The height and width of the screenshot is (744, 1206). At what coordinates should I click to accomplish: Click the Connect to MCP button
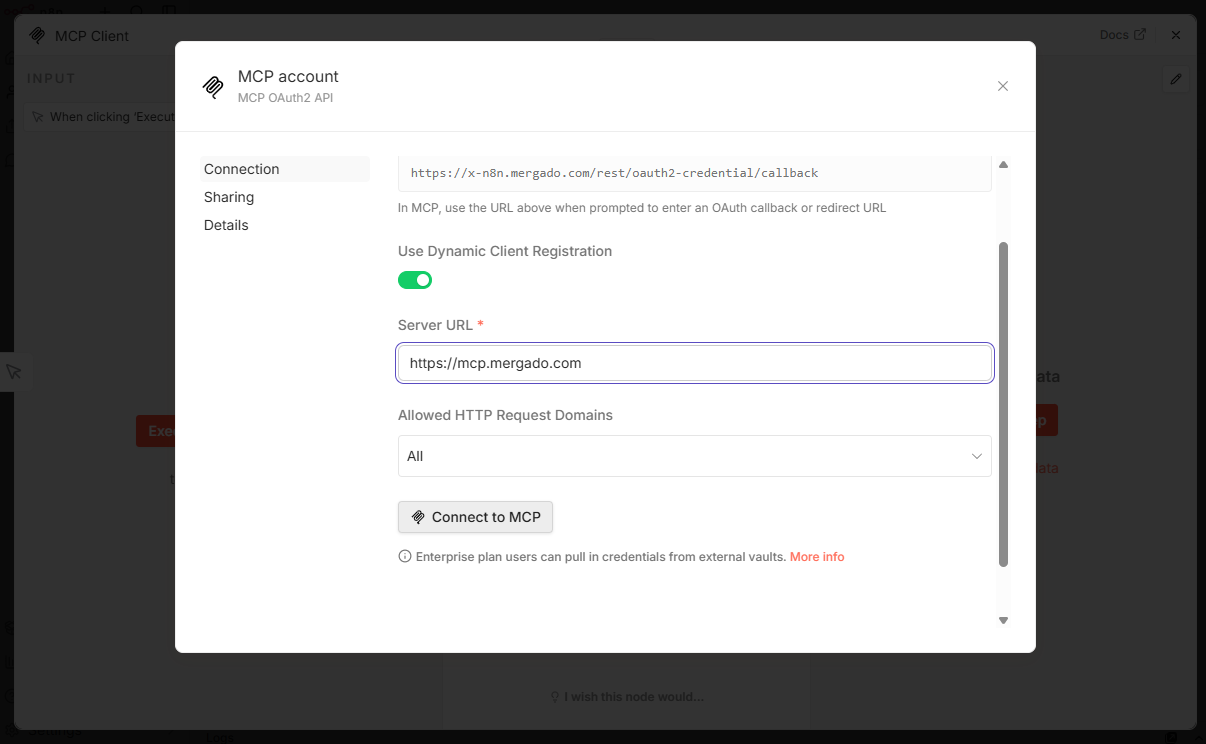[475, 517]
